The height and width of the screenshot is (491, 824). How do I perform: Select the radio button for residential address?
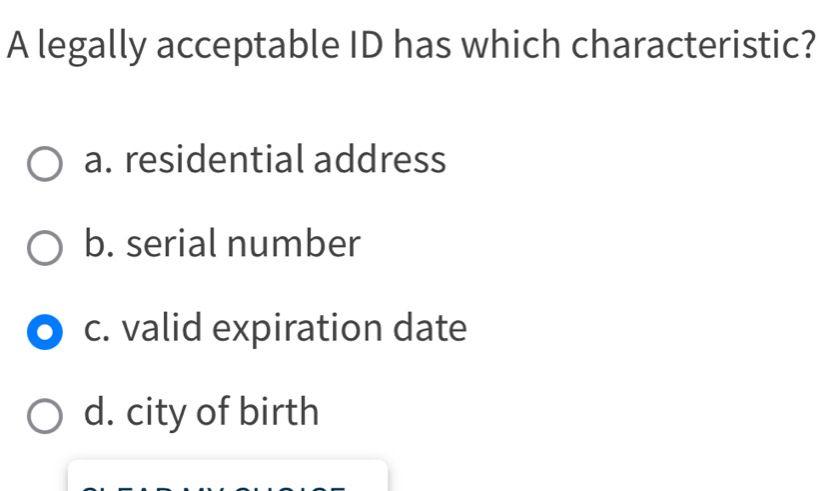43,162
